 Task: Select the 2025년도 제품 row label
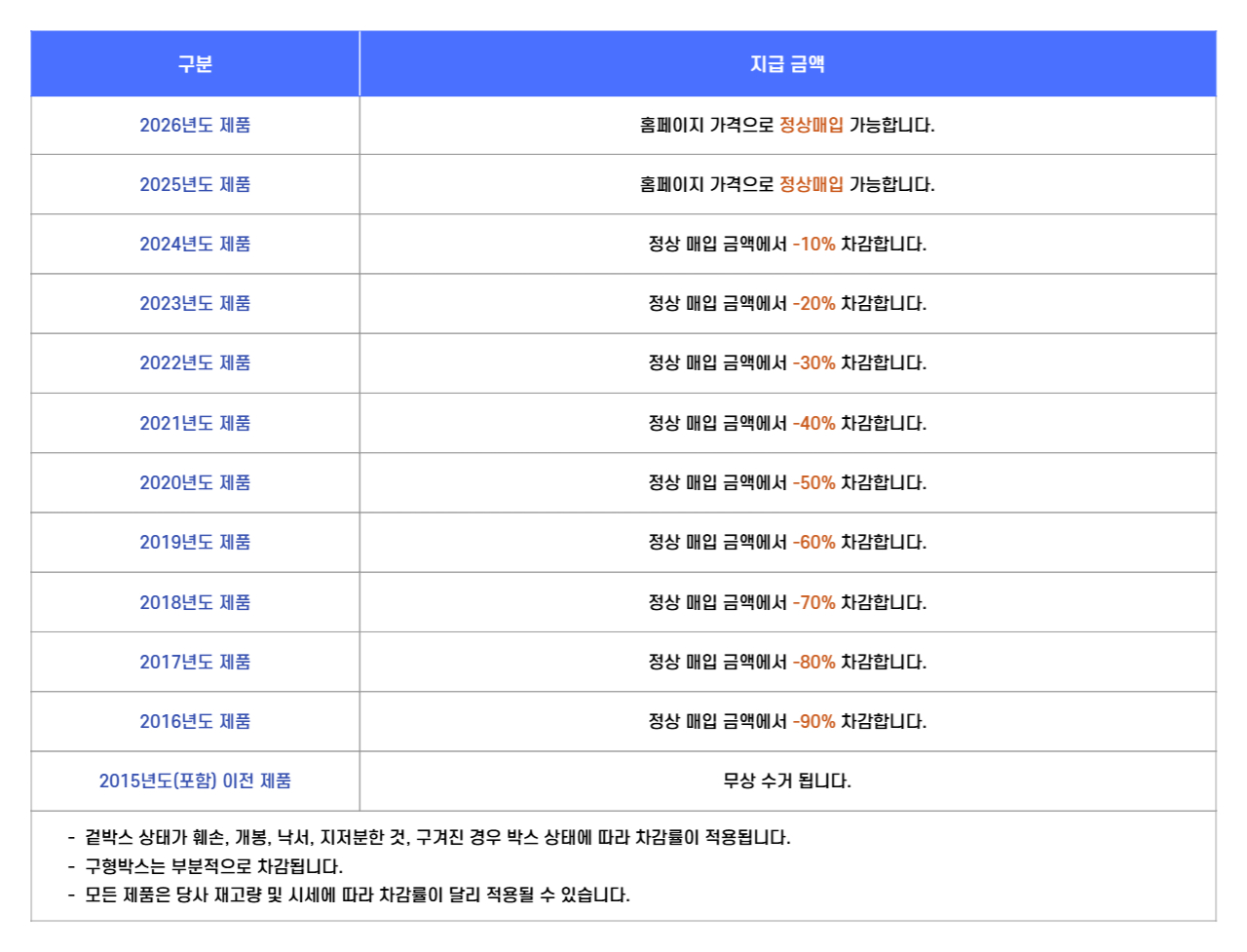click(195, 184)
